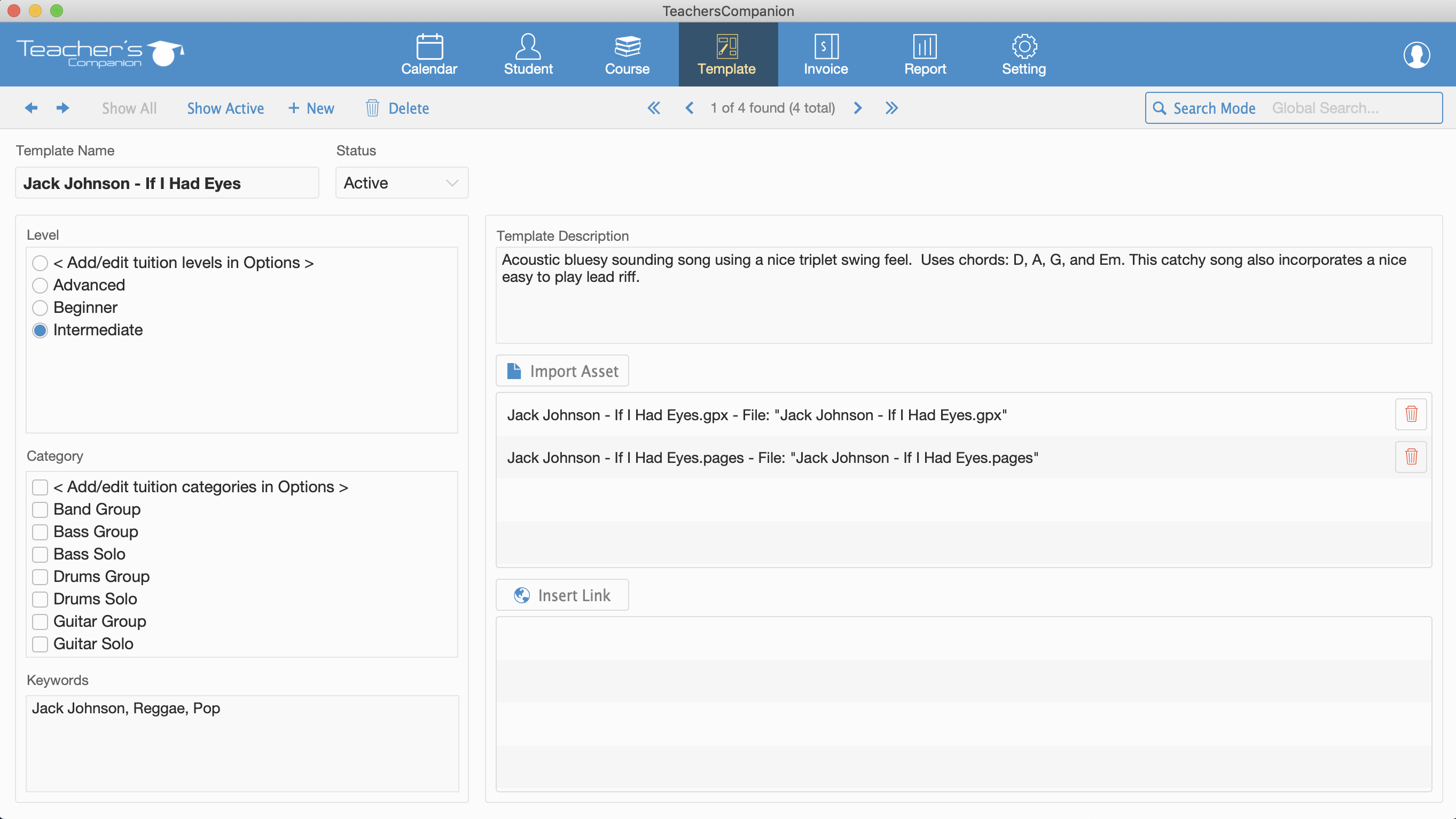Select the Intermediate level
The image size is (1456, 819).
40,330
